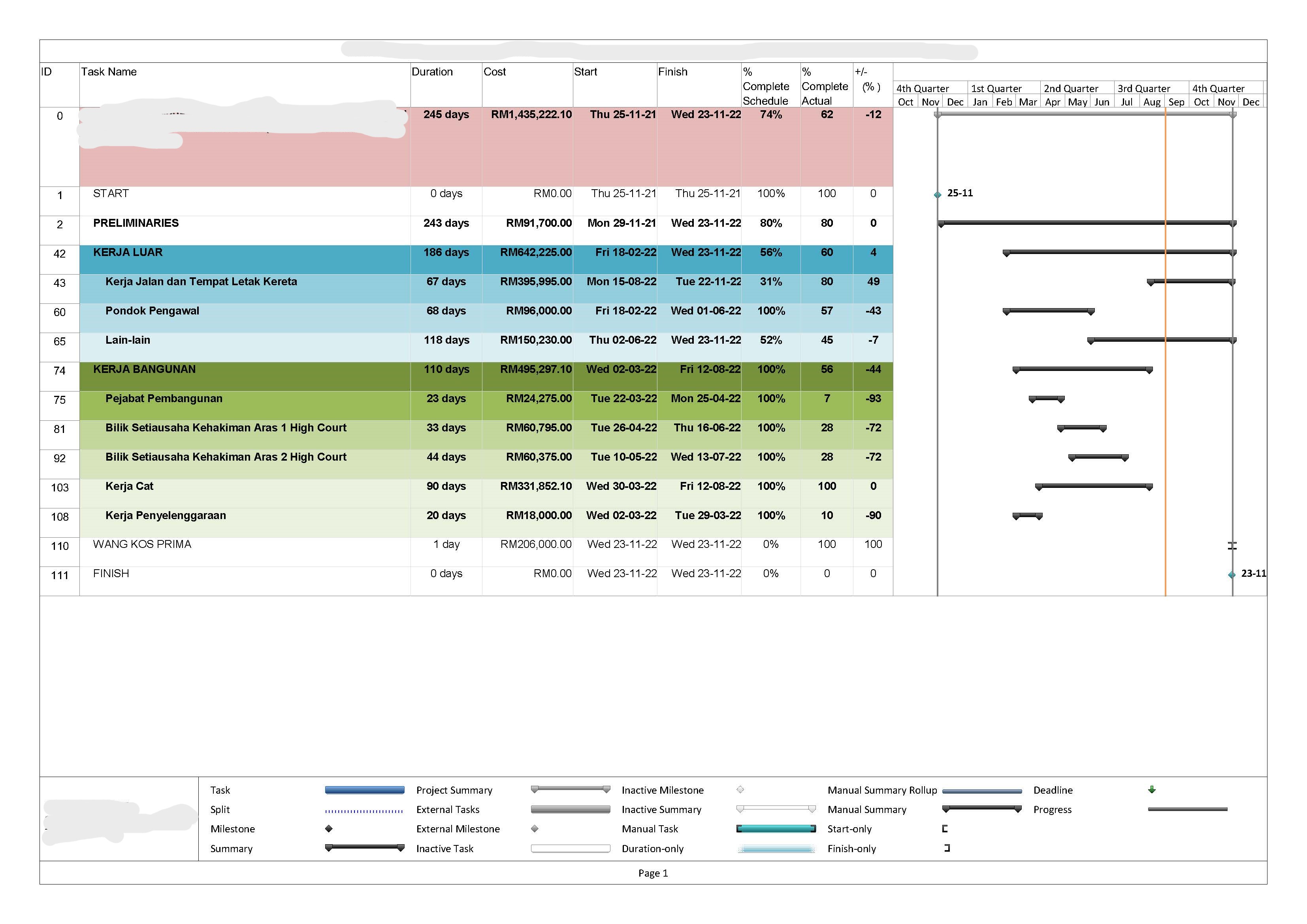Click the Deadline green arrow legend icon
Image resolution: width=1307 pixels, height=924 pixels.
pos(1152,790)
